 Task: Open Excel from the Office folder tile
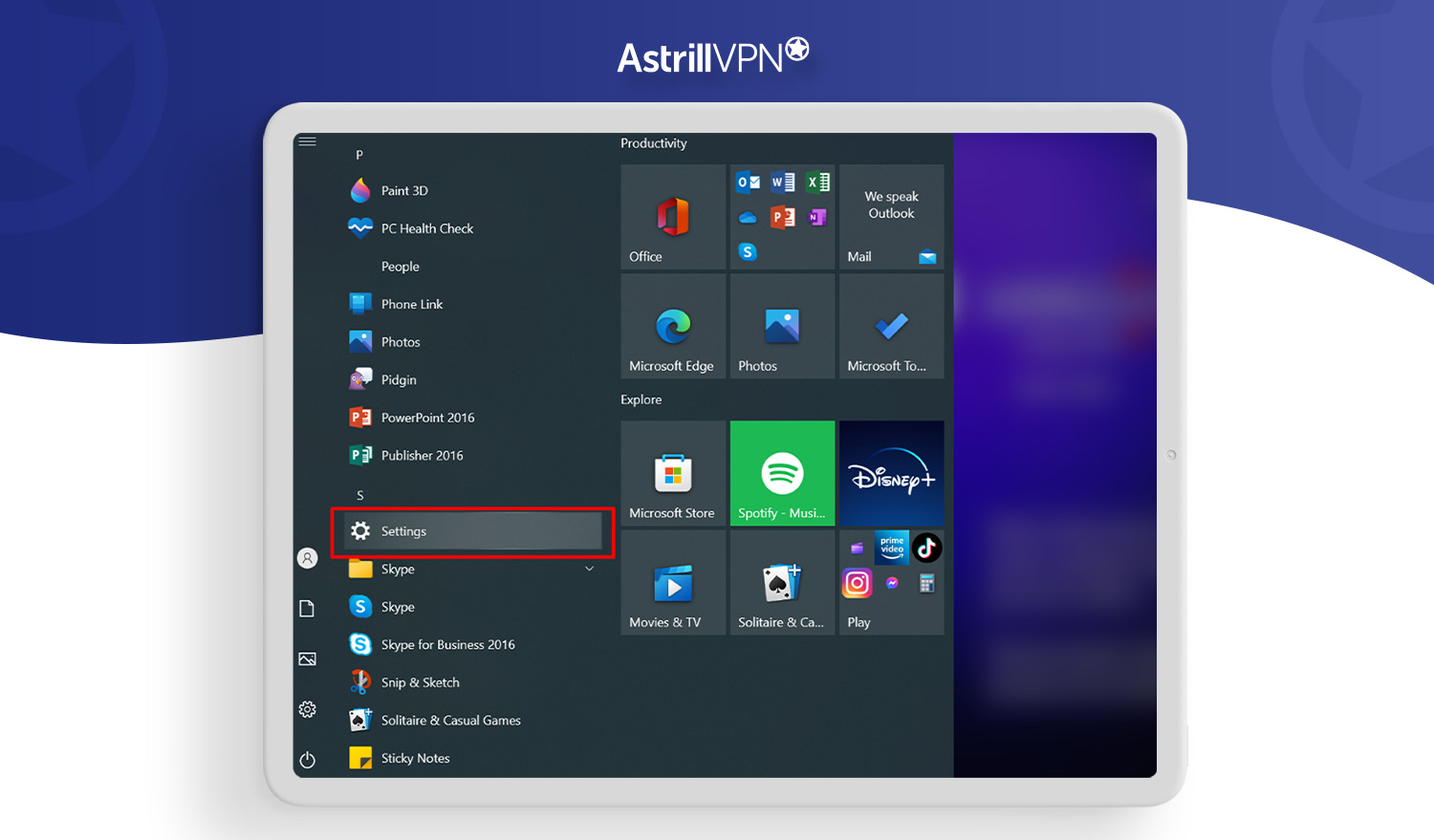click(x=817, y=182)
